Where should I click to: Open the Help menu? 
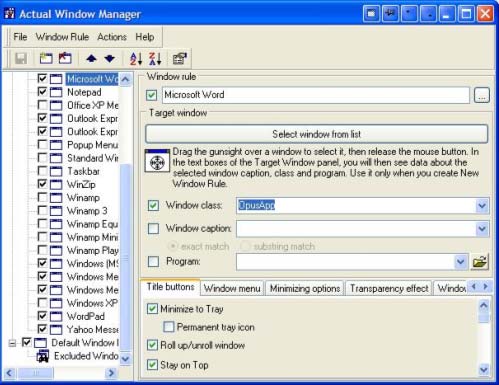pyautogui.click(x=145, y=37)
